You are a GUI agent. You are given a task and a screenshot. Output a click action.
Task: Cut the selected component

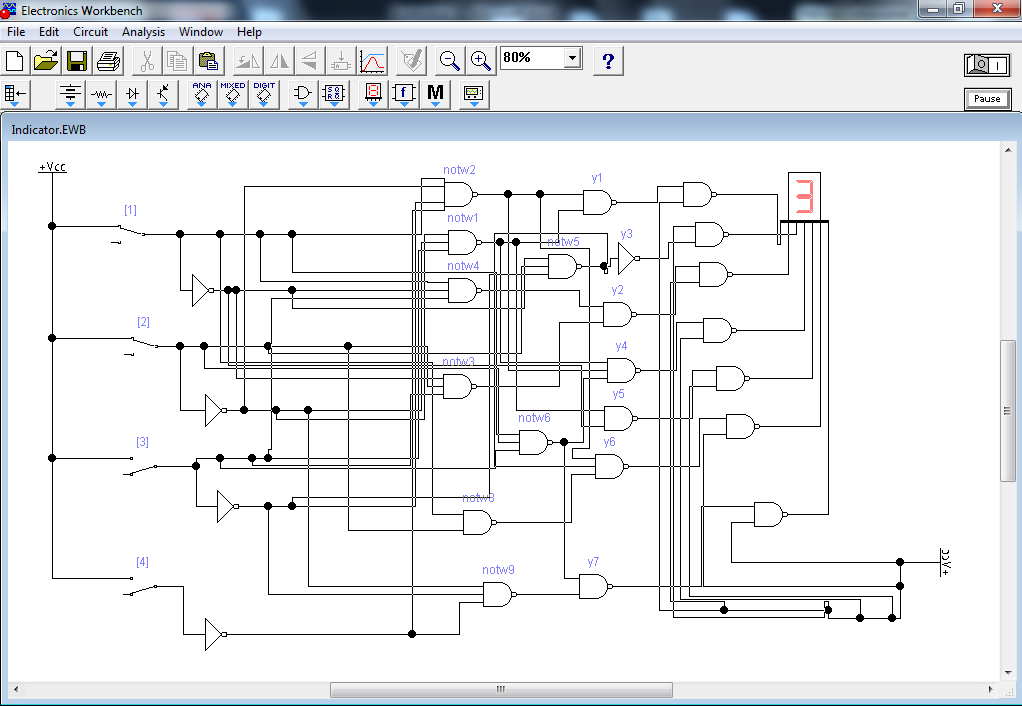pyautogui.click(x=147, y=61)
